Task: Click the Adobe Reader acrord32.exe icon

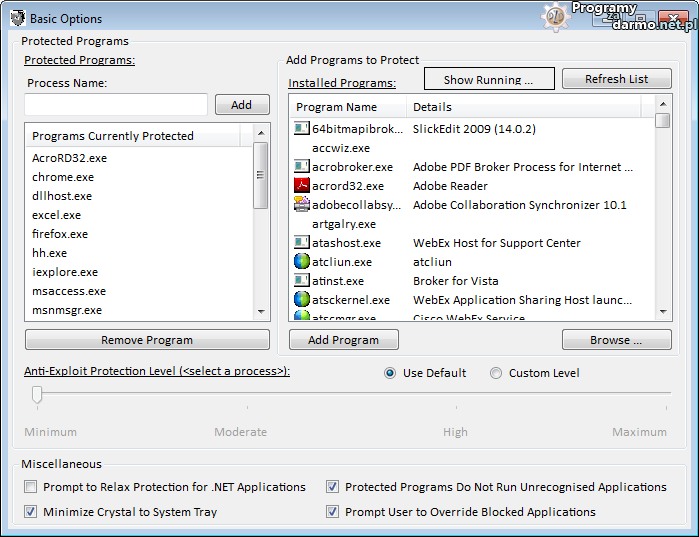Action: (x=302, y=186)
